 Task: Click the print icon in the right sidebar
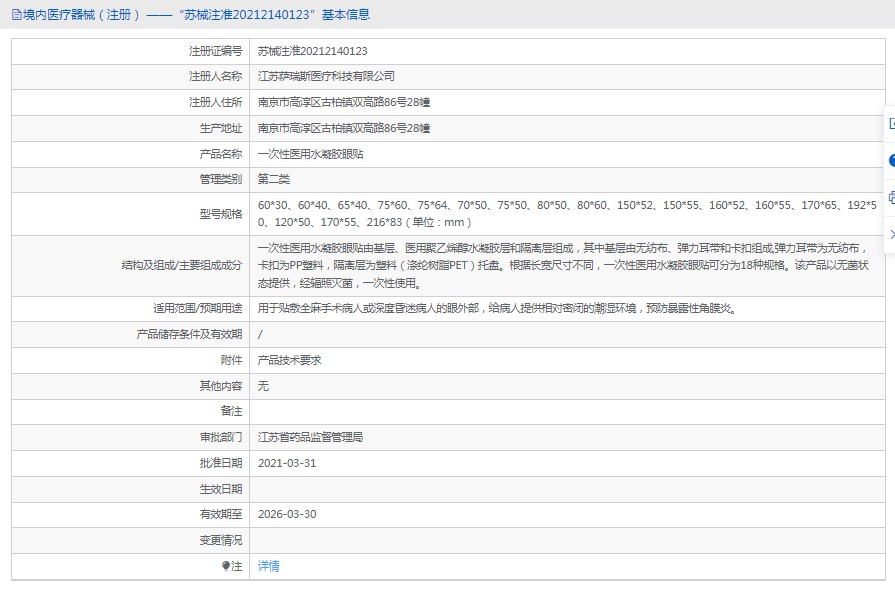[890, 197]
